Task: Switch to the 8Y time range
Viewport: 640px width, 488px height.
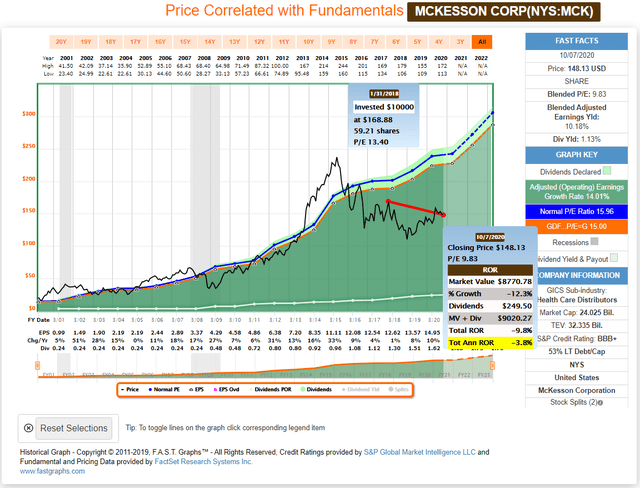Action: (x=353, y=42)
